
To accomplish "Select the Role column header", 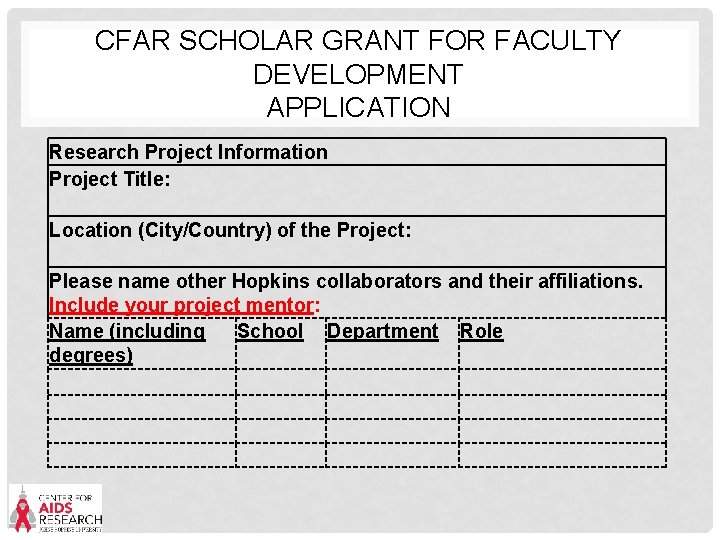I will click(x=481, y=331).
